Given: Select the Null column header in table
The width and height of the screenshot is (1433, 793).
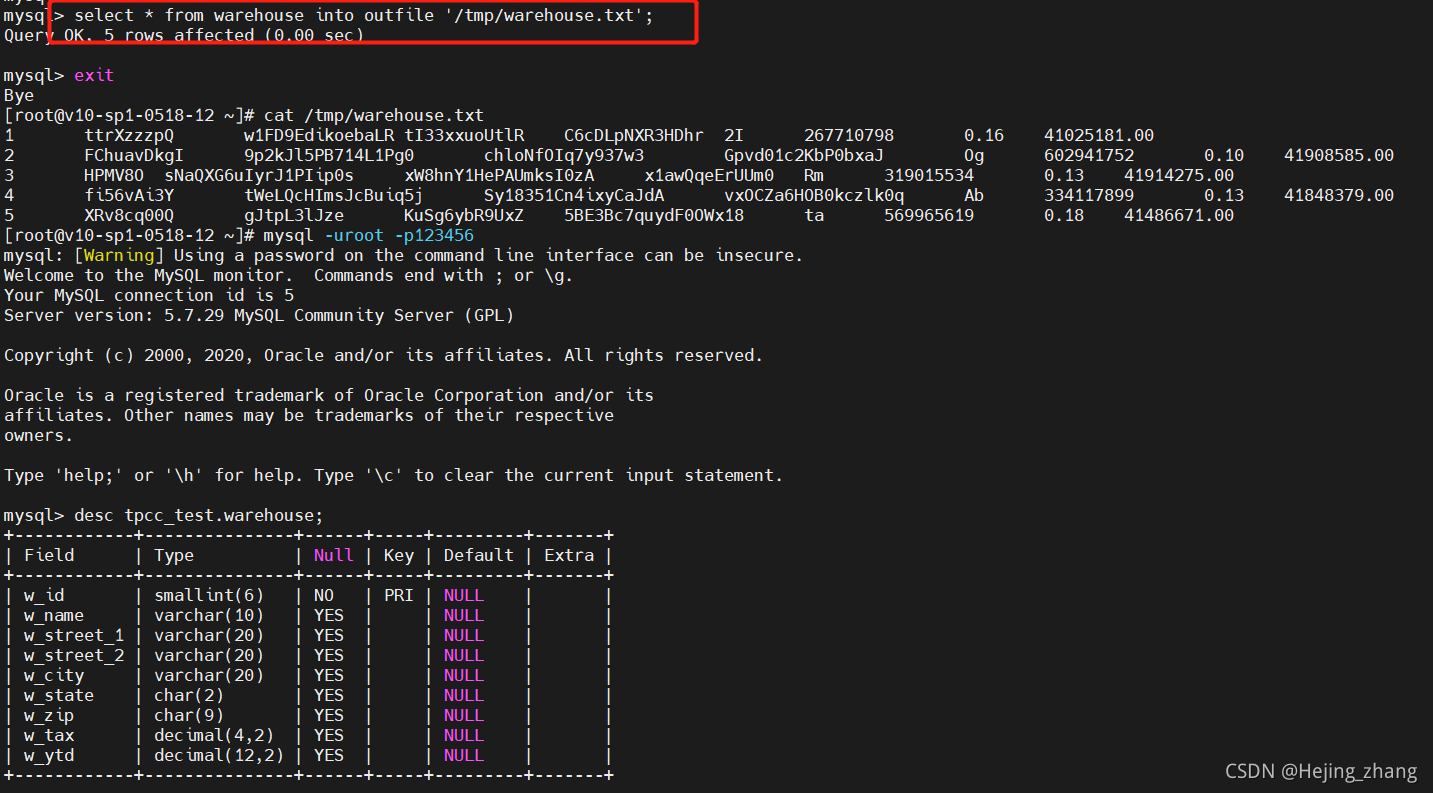Looking at the screenshot, I should (333, 554).
